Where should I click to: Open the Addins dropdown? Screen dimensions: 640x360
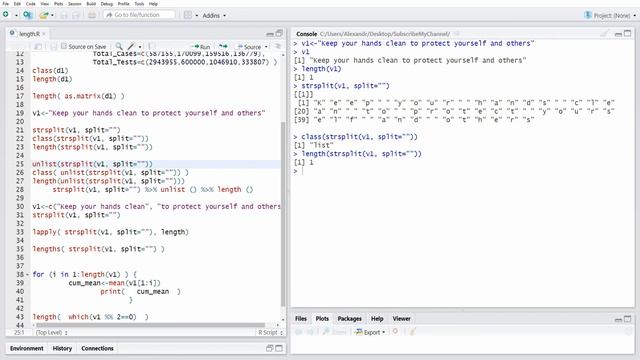click(214, 16)
